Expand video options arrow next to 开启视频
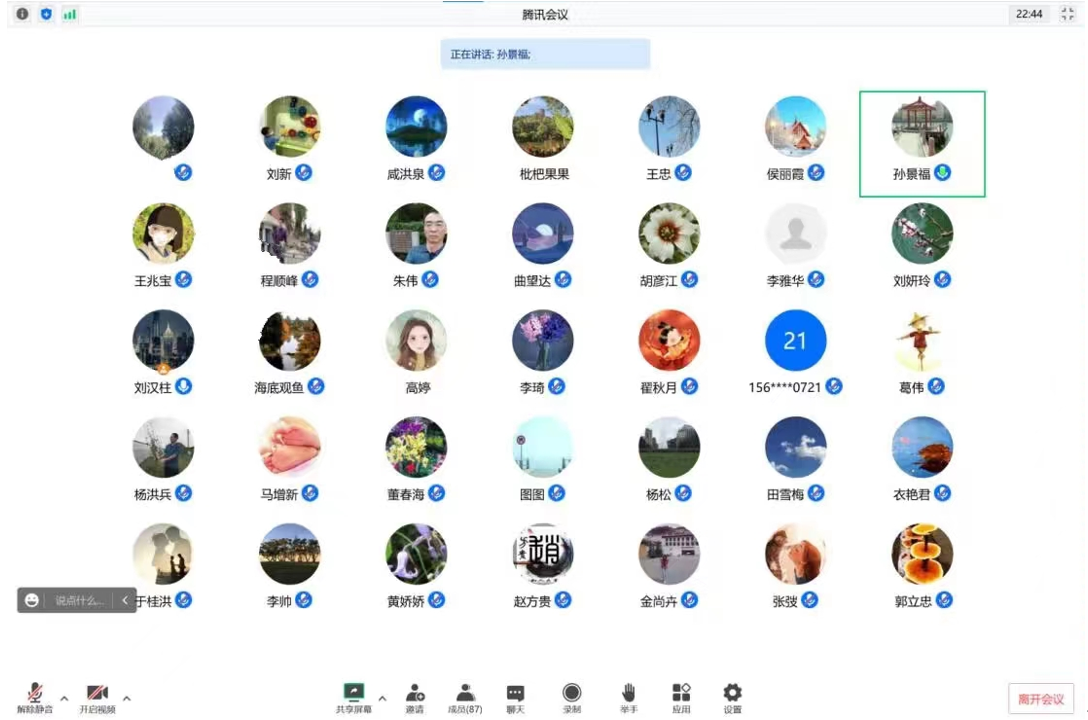Image resolution: width=1088 pixels, height=720 pixels. [127, 698]
